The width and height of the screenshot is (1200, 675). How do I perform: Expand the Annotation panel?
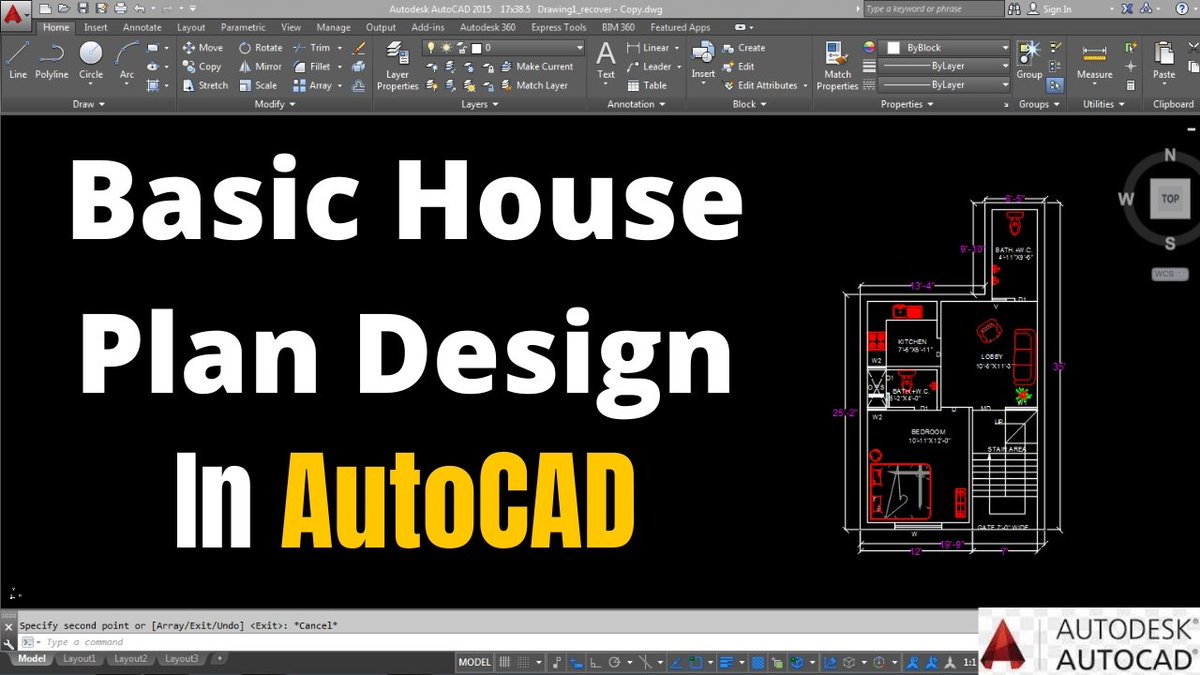[637, 104]
